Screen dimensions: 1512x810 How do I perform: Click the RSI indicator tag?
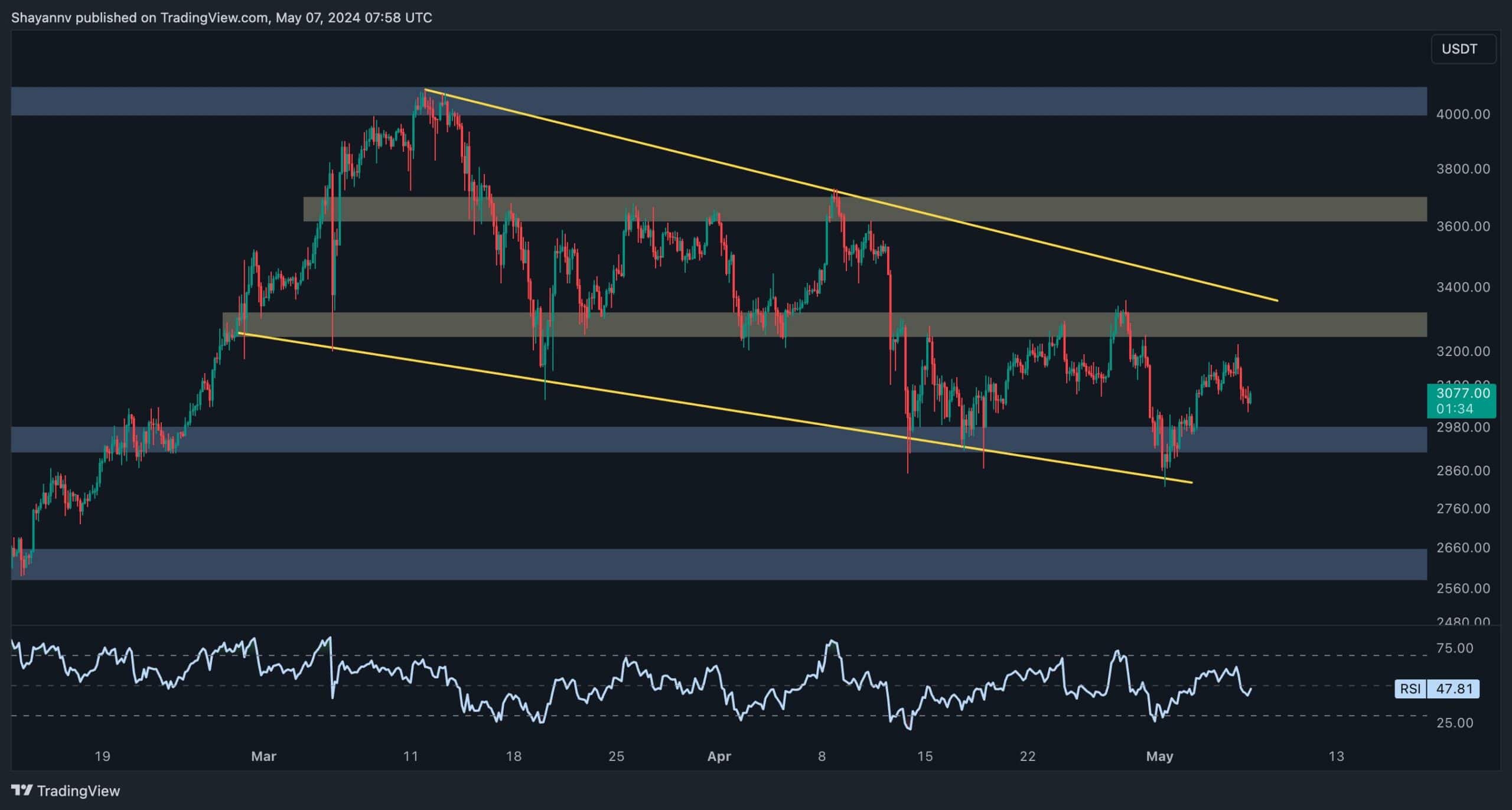pyautogui.click(x=1410, y=689)
